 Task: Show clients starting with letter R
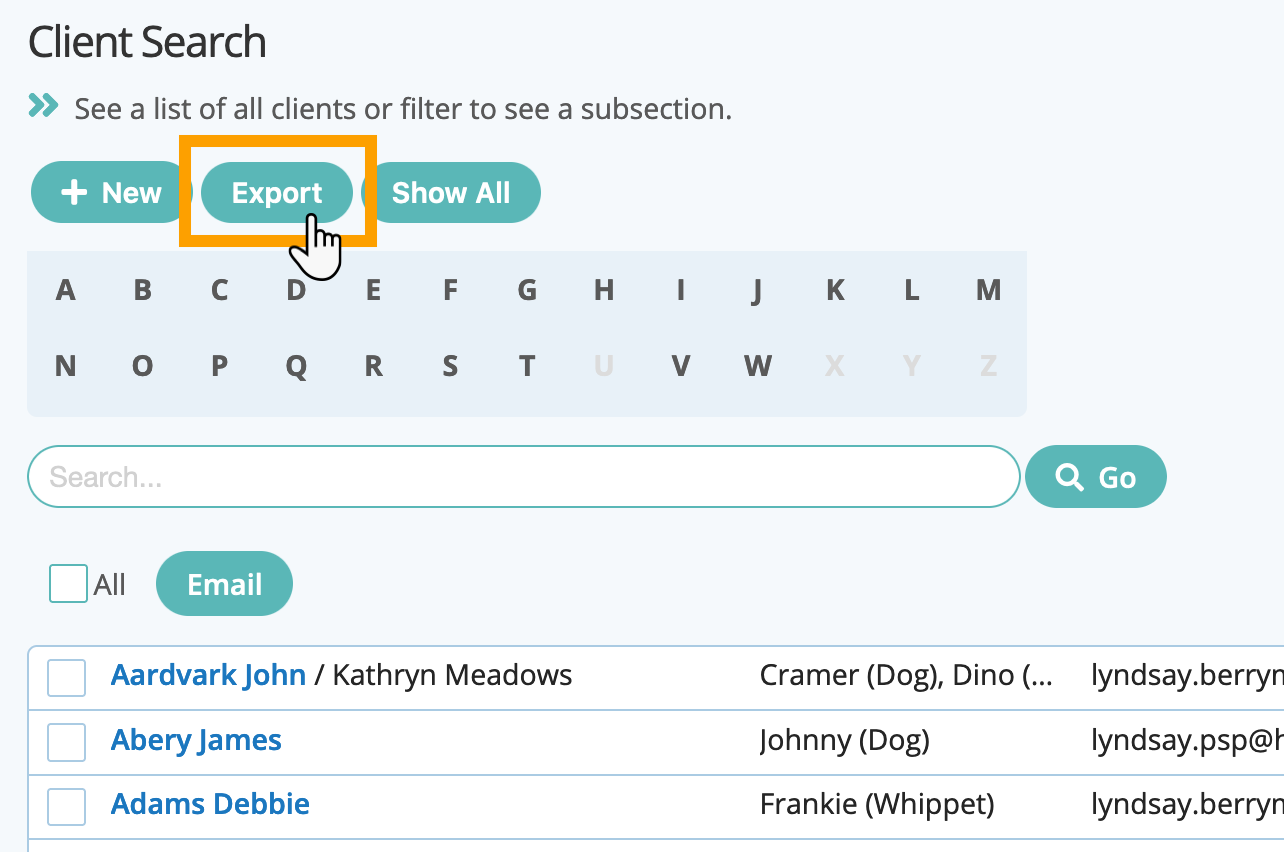click(x=373, y=366)
